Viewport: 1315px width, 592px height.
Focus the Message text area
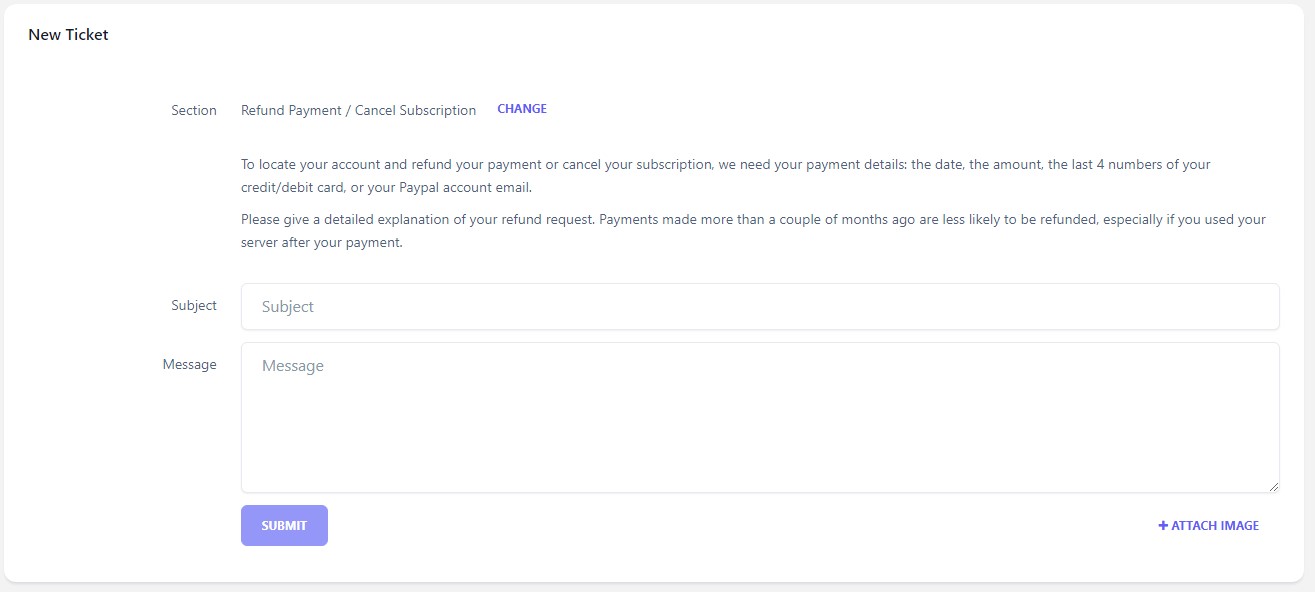760,418
